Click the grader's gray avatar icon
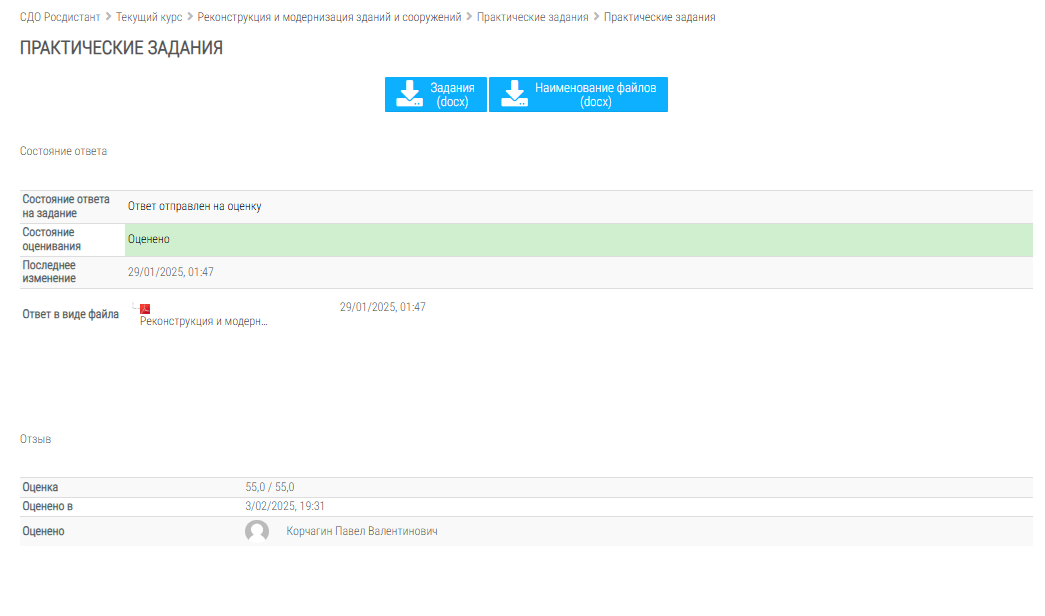The width and height of the screenshot is (1045, 616). point(257,532)
